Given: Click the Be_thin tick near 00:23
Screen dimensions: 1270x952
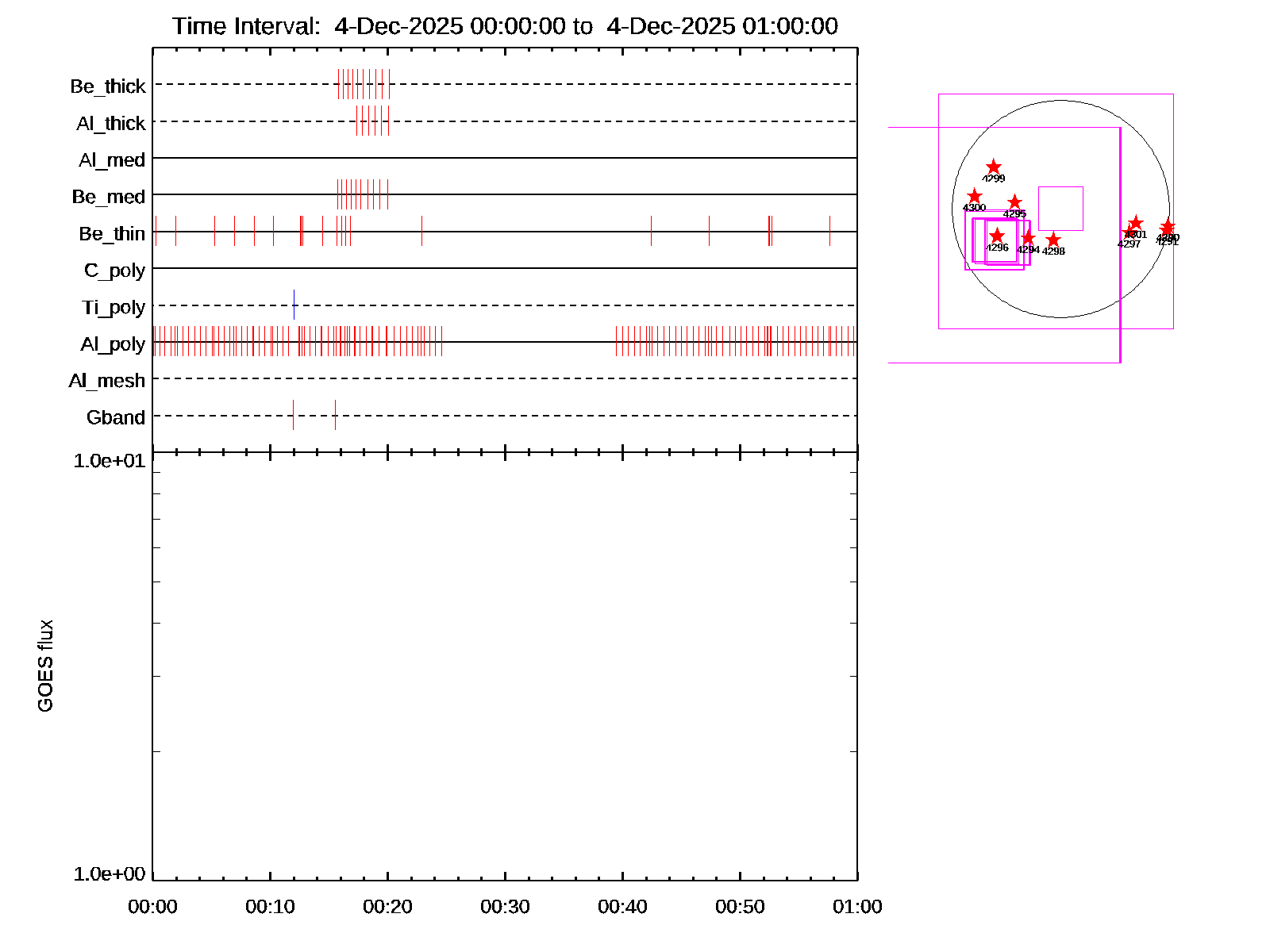Looking at the screenshot, I should [x=421, y=231].
